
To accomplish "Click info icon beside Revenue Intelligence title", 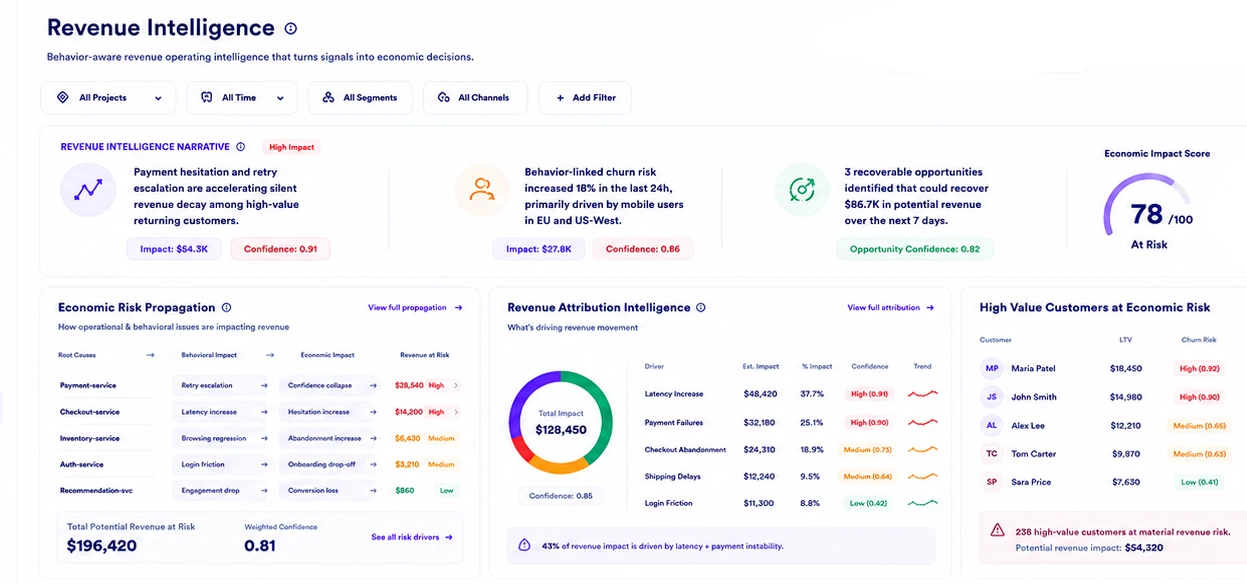I will pyautogui.click(x=291, y=29).
